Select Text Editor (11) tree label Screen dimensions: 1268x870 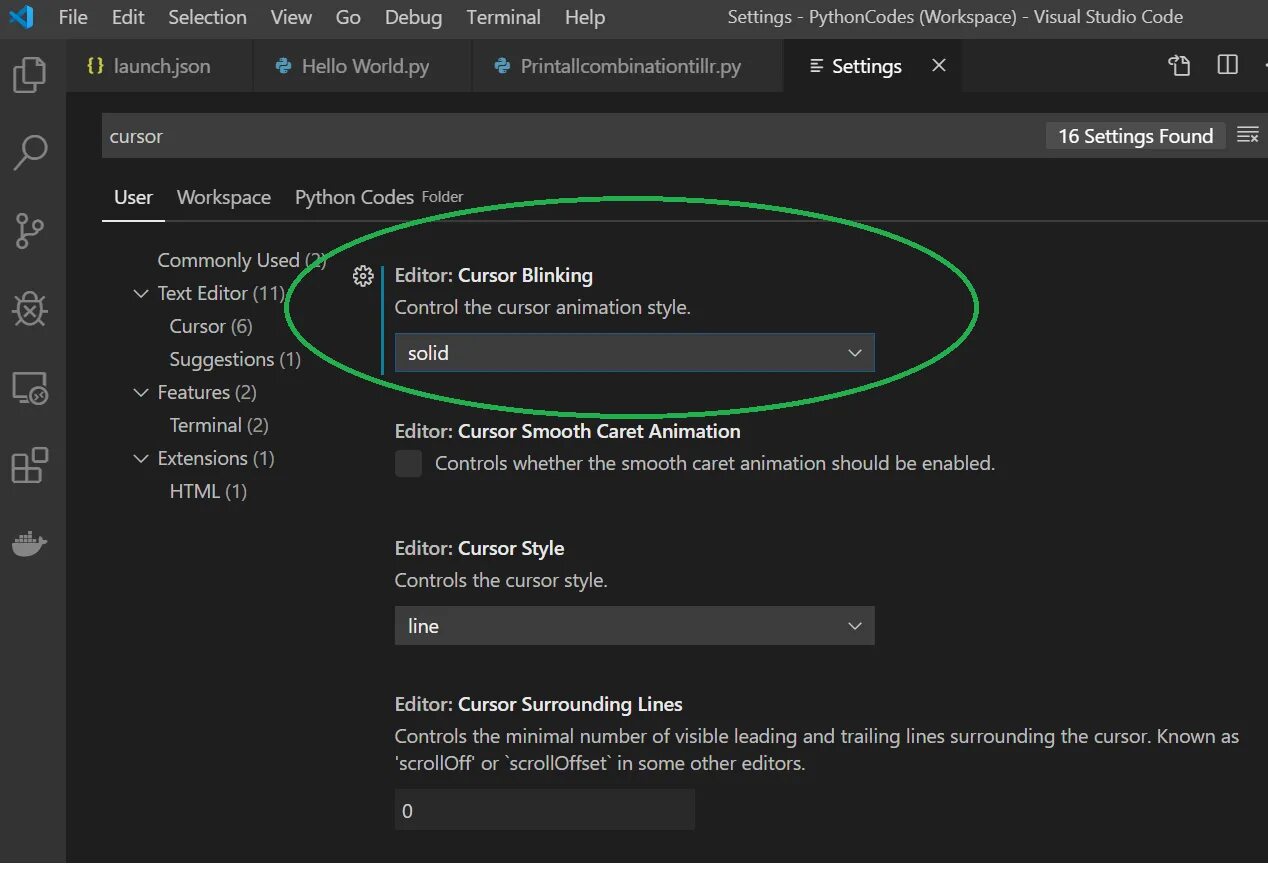coord(221,293)
